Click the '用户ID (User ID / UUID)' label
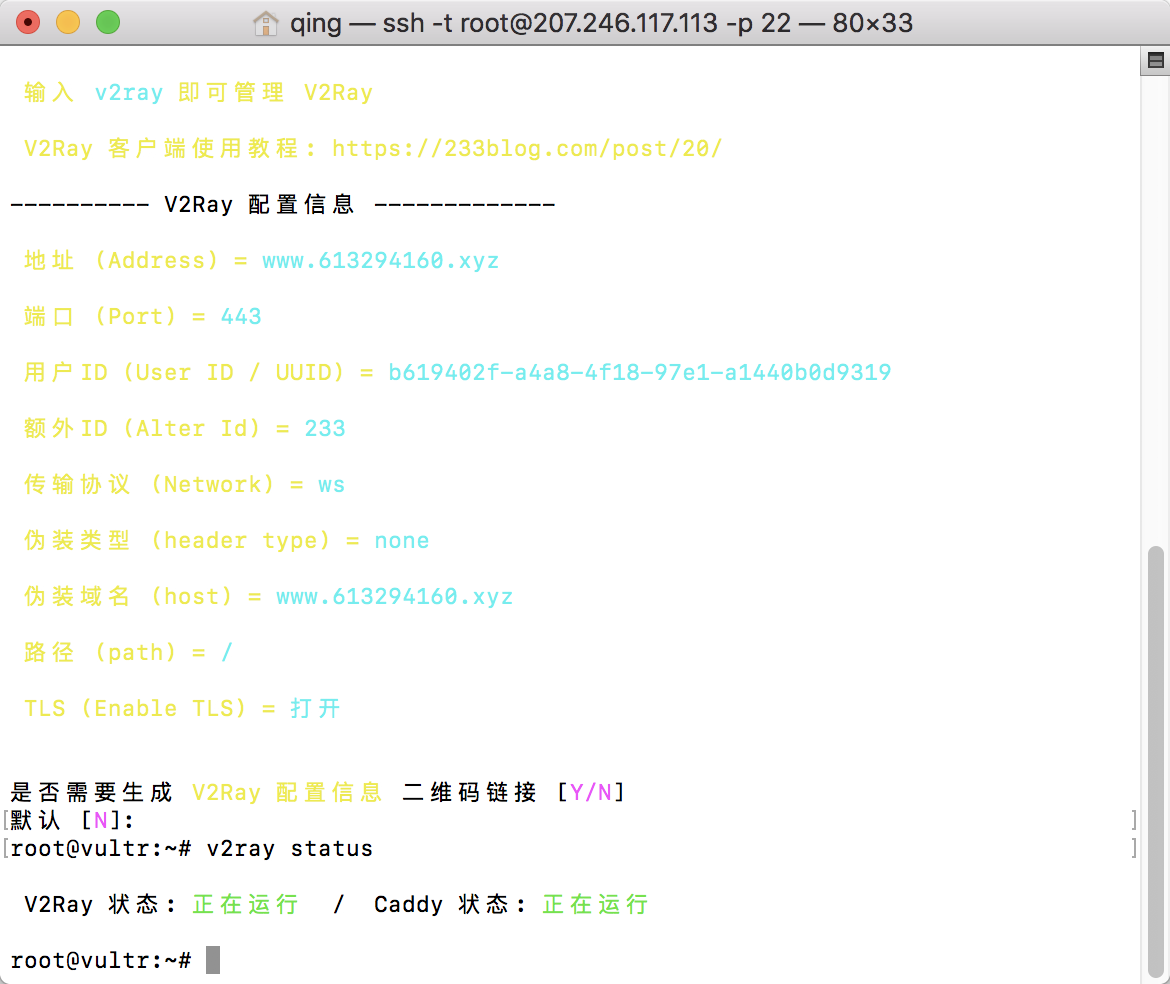 click(x=184, y=372)
